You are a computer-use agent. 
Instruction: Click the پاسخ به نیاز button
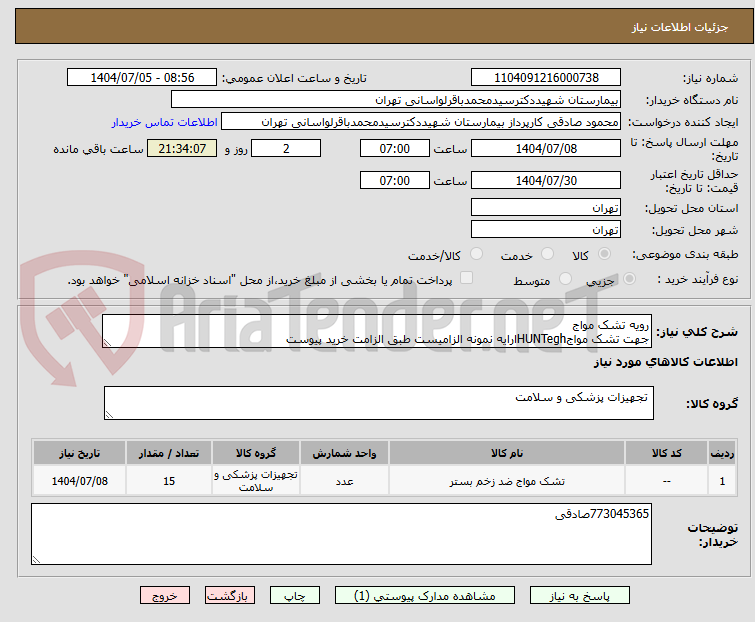580,596
